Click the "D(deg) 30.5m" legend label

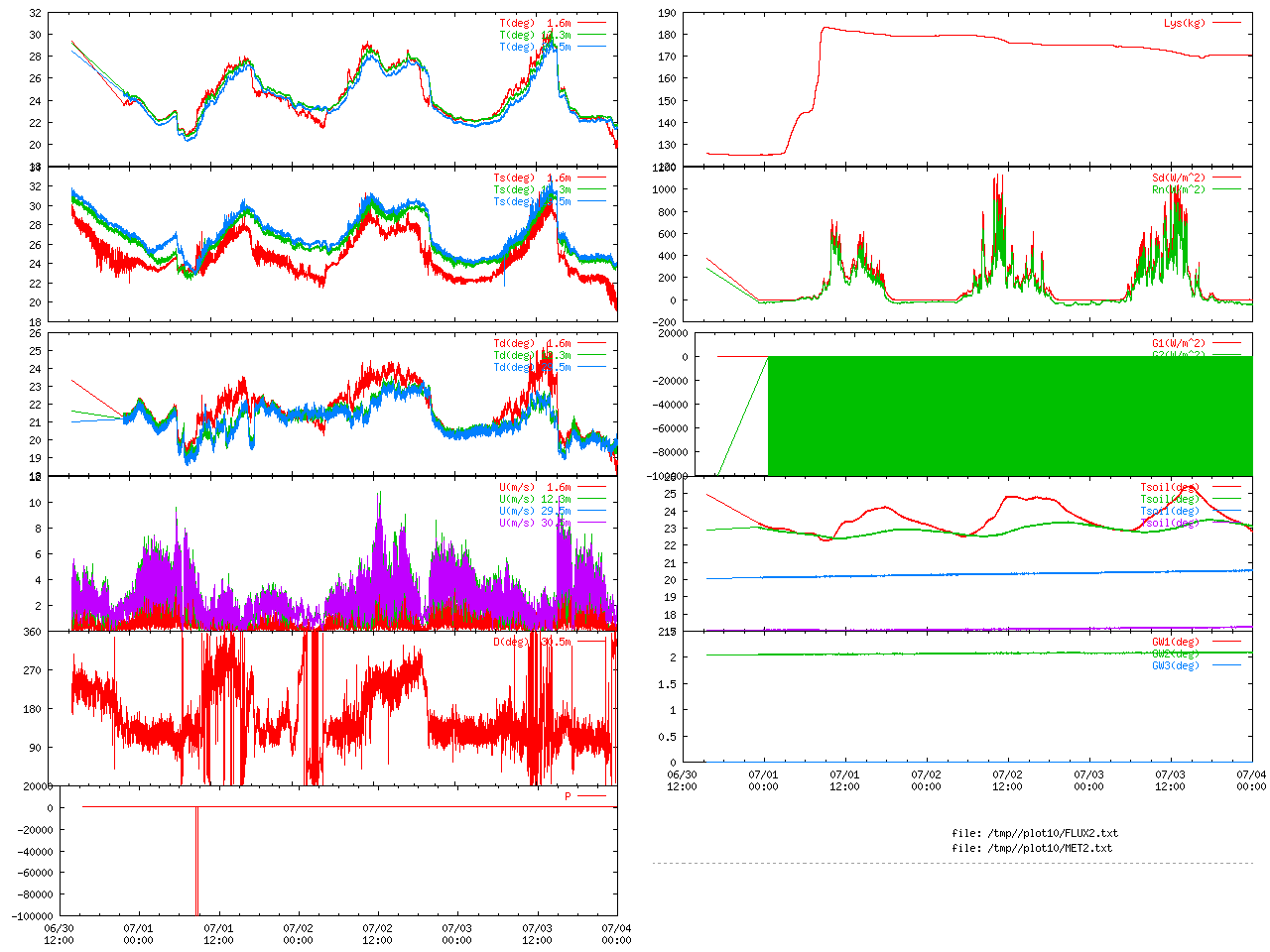[532, 642]
